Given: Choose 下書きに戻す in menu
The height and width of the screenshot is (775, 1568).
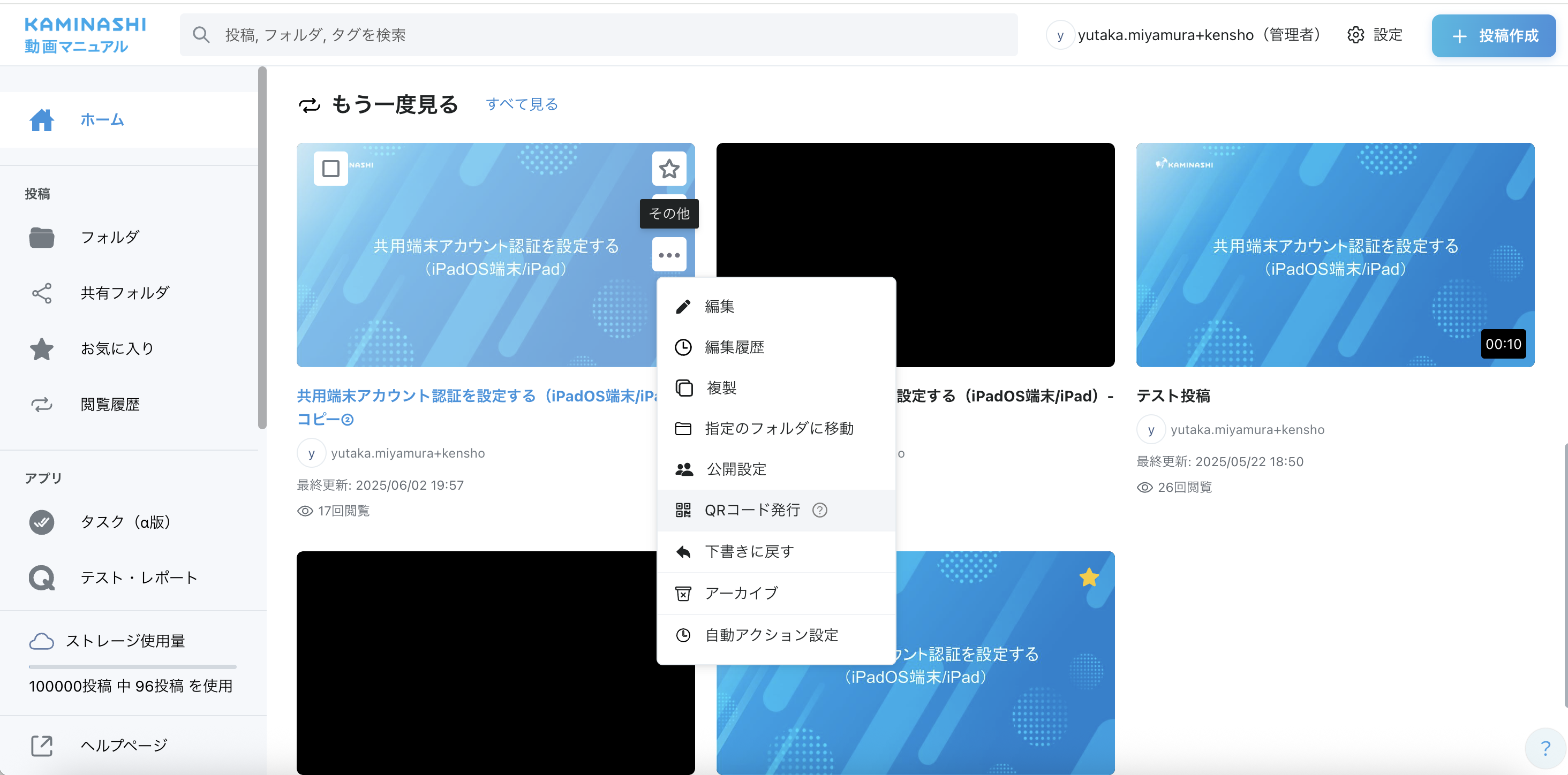Looking at the screenshot, I should (776, 552).
